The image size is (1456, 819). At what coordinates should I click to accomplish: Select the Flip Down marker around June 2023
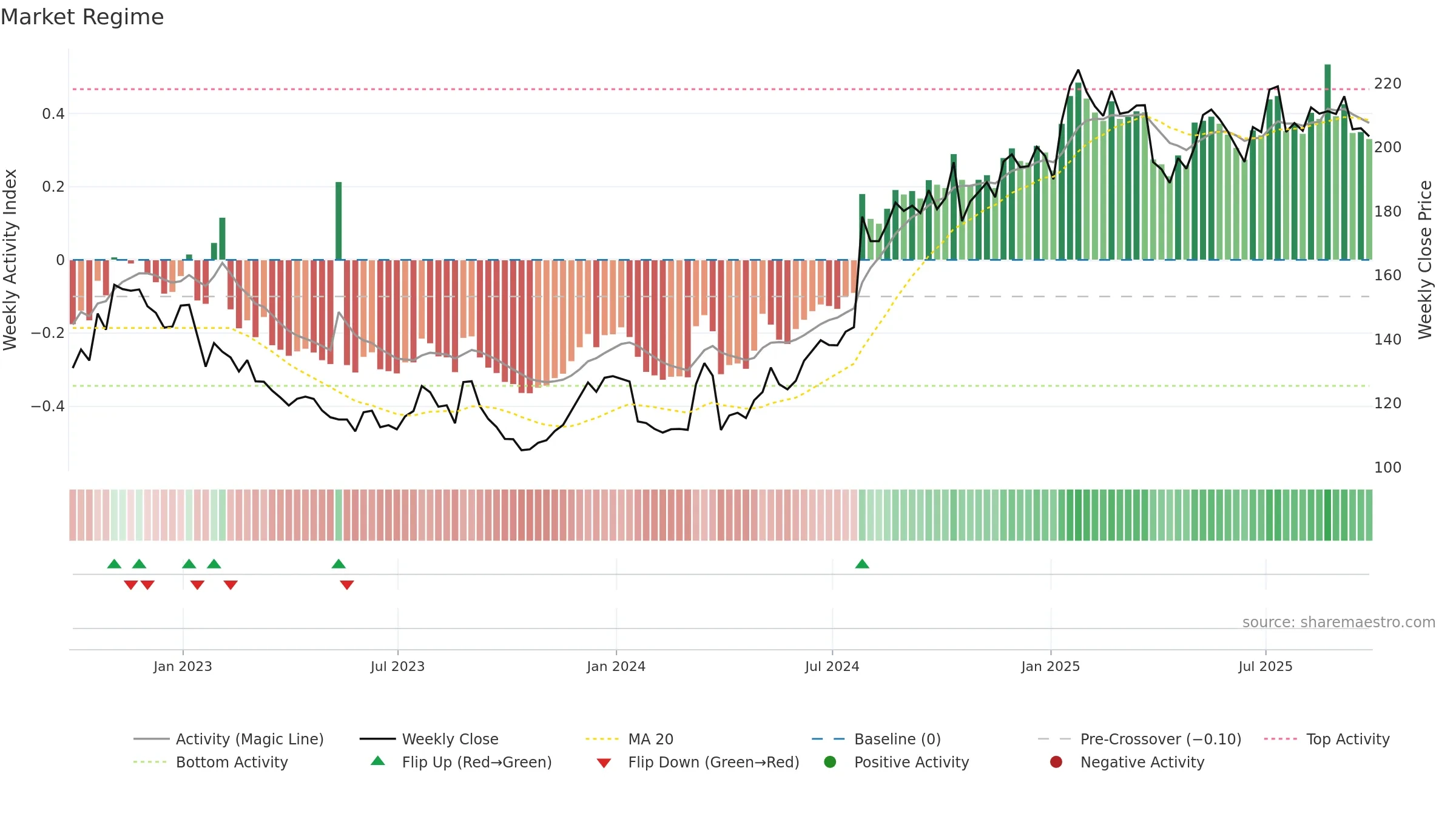pos(347,585)
